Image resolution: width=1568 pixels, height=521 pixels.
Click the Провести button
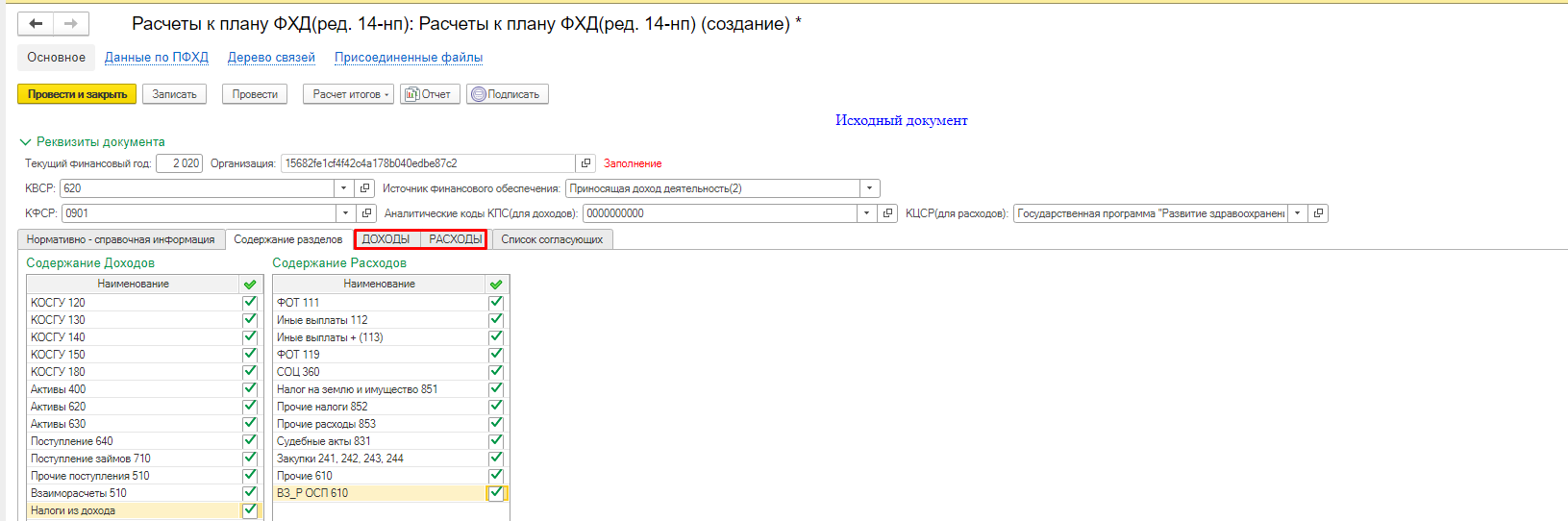point(255,94)
